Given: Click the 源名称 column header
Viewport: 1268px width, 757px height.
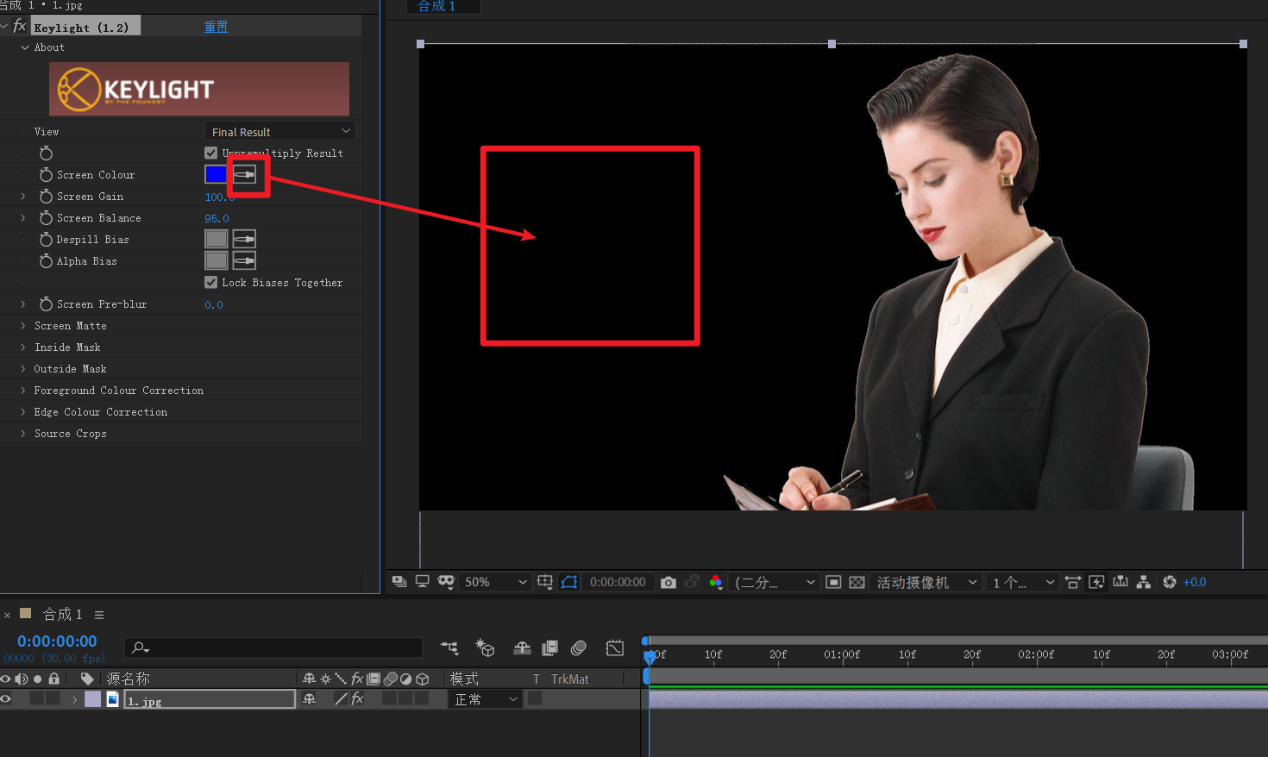Looking at the screenshot, I should click(128, 679).
